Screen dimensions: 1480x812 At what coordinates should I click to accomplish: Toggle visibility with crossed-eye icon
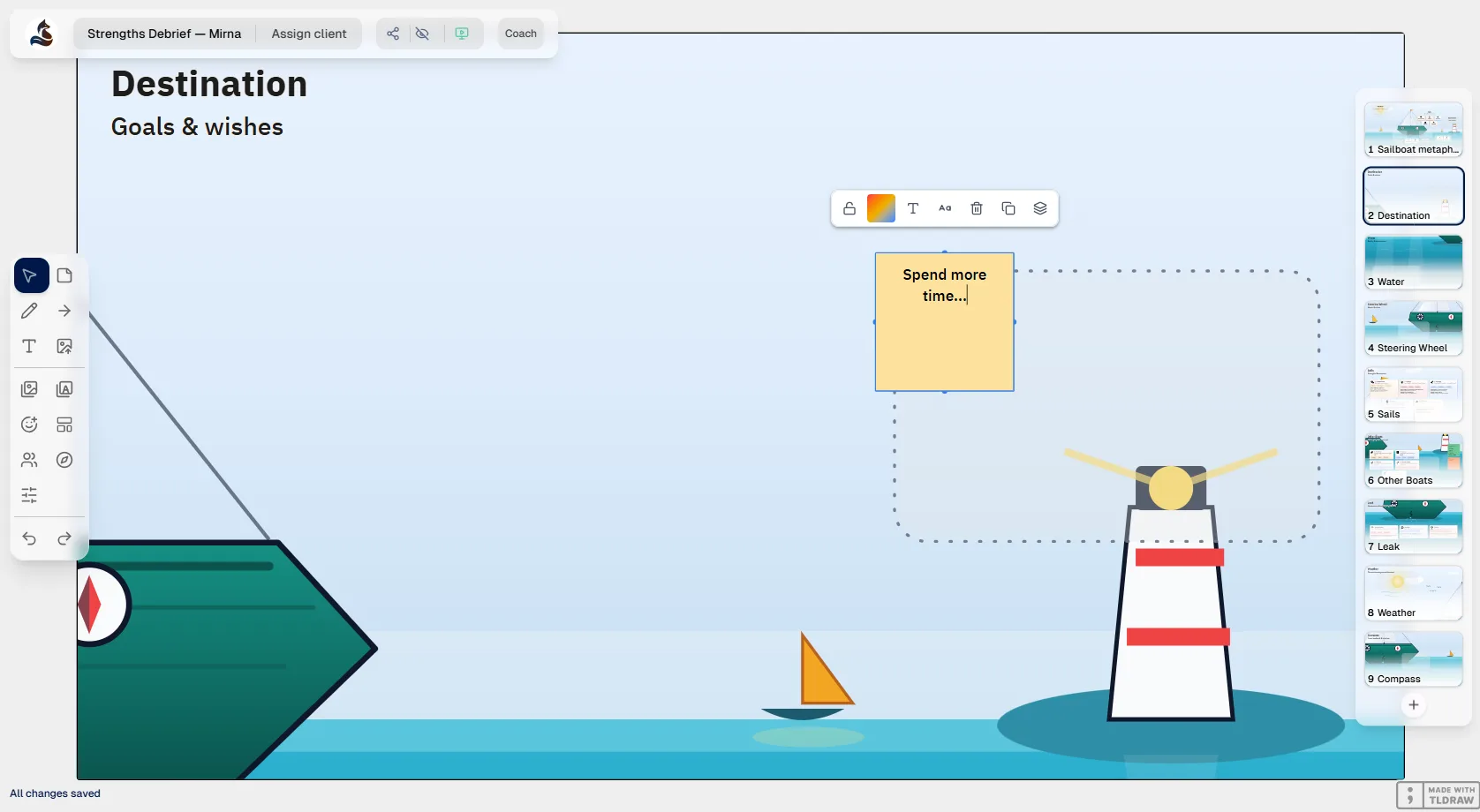[423, 34]
